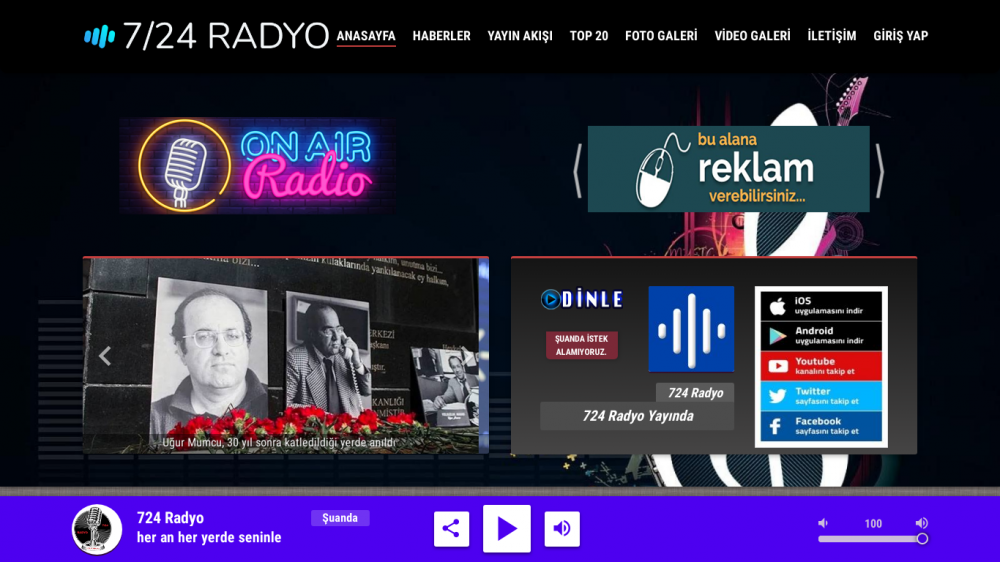Toggle mute with the speaker button
Image resolution: width=1000 pixels, height=562 pixels.
[562, 529]
